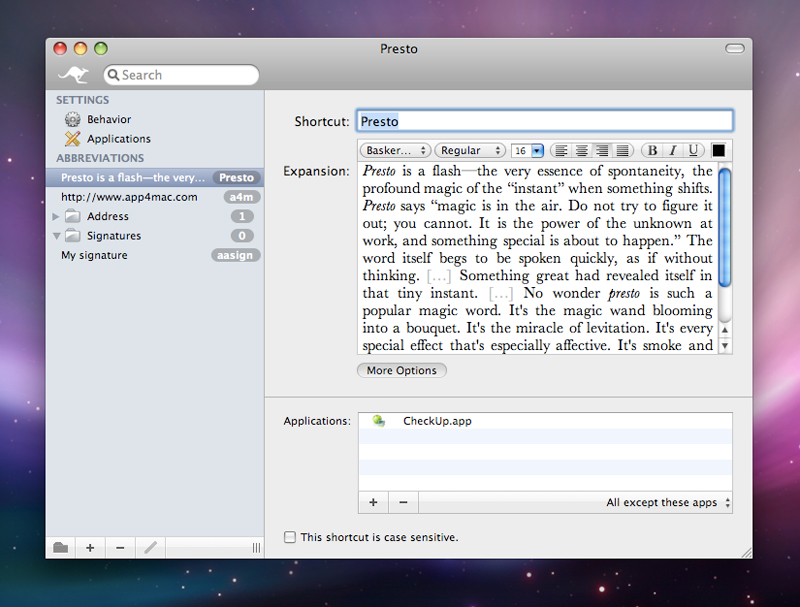Open the Regular font style dropdown
The height and width of the screenshot is (607, 800).
tap(470, 150)
